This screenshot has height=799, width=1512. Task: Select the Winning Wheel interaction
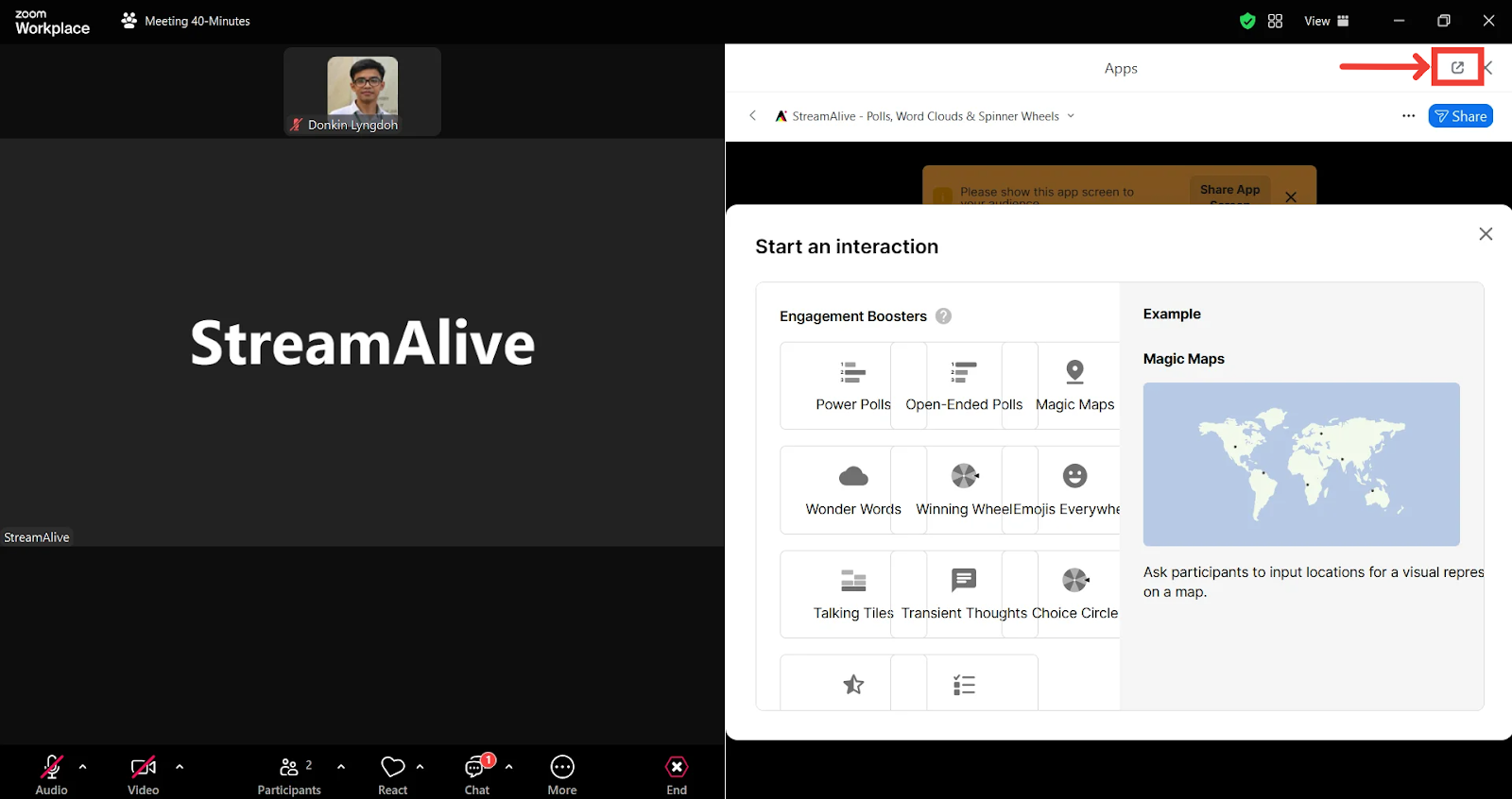point(964,490)
